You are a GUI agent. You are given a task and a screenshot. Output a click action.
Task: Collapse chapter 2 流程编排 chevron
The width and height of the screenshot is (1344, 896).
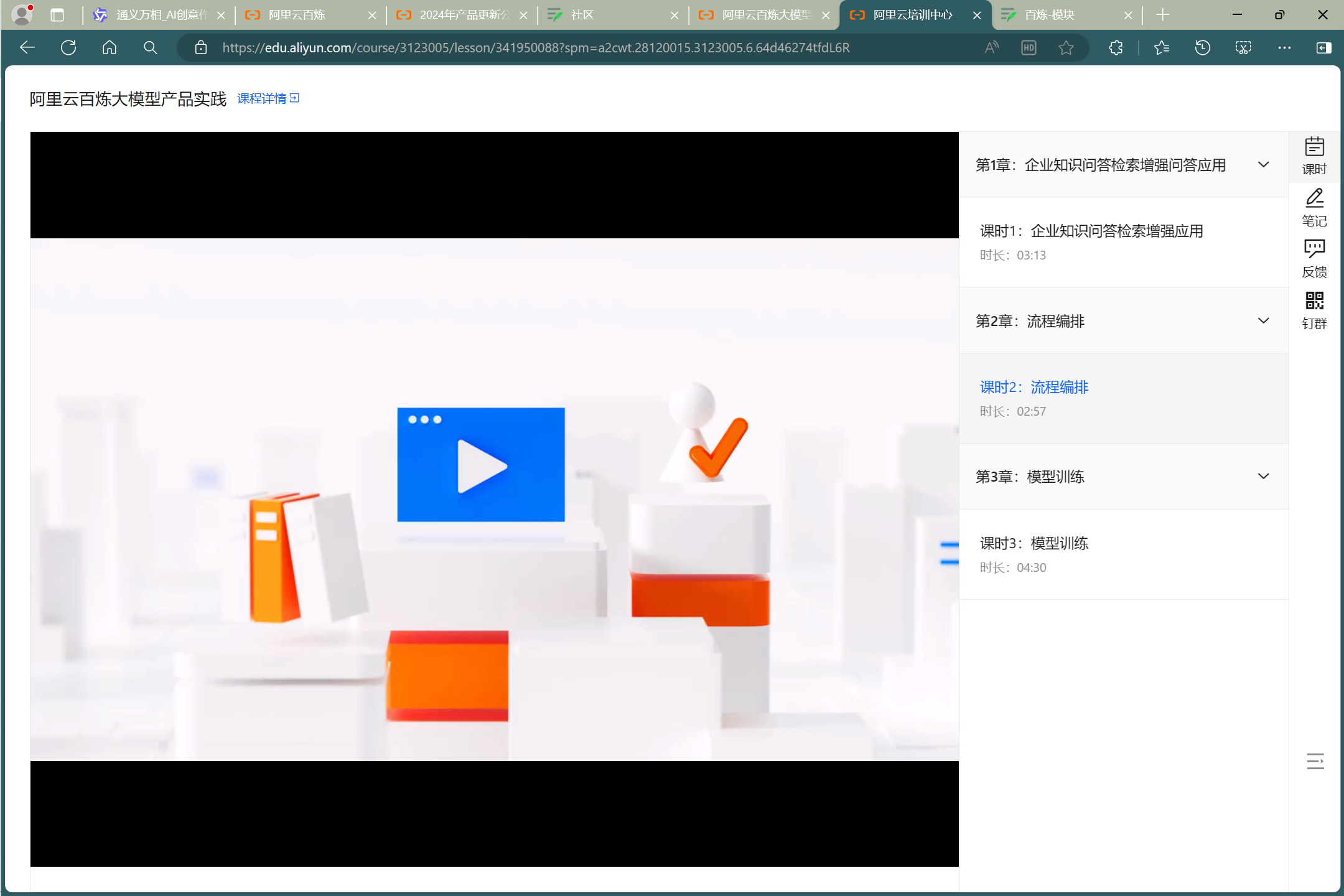(1263, 320)
